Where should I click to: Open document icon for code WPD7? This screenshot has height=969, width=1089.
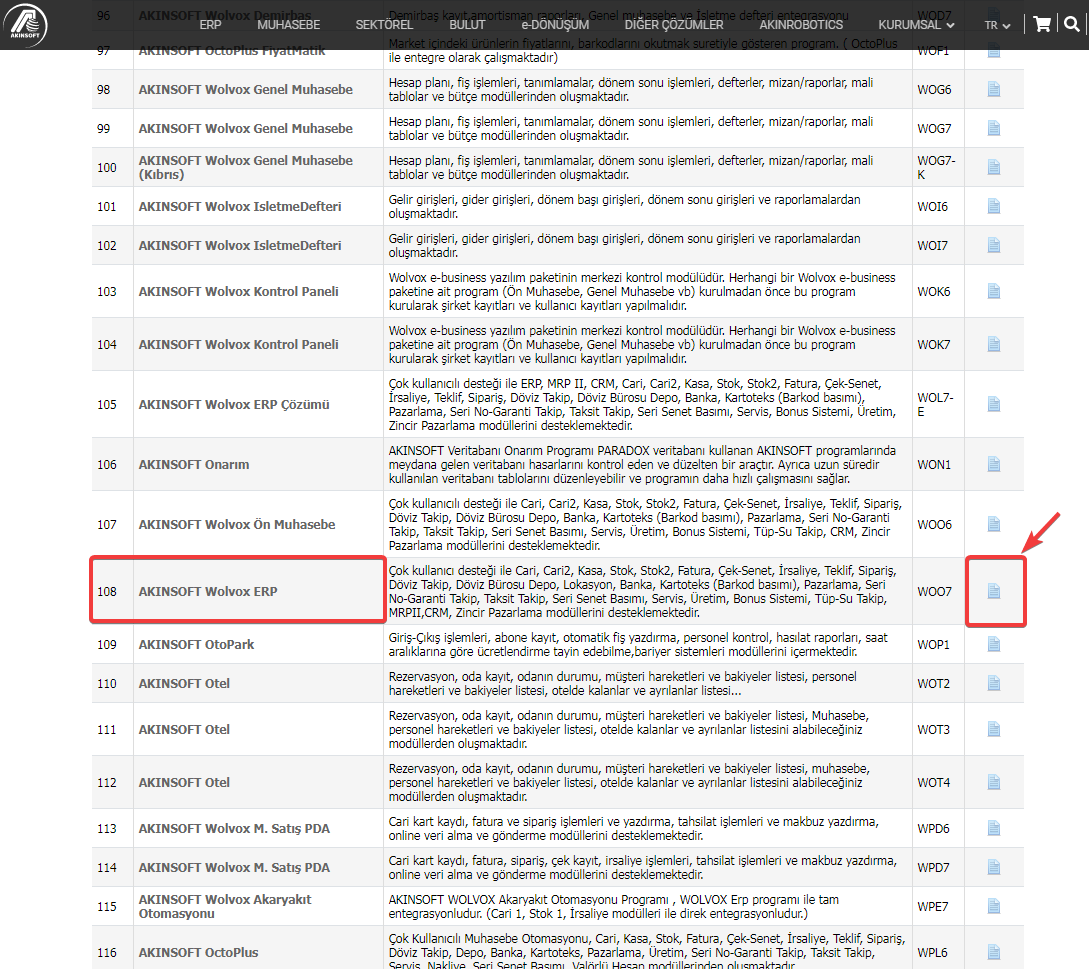click(994, 867)
